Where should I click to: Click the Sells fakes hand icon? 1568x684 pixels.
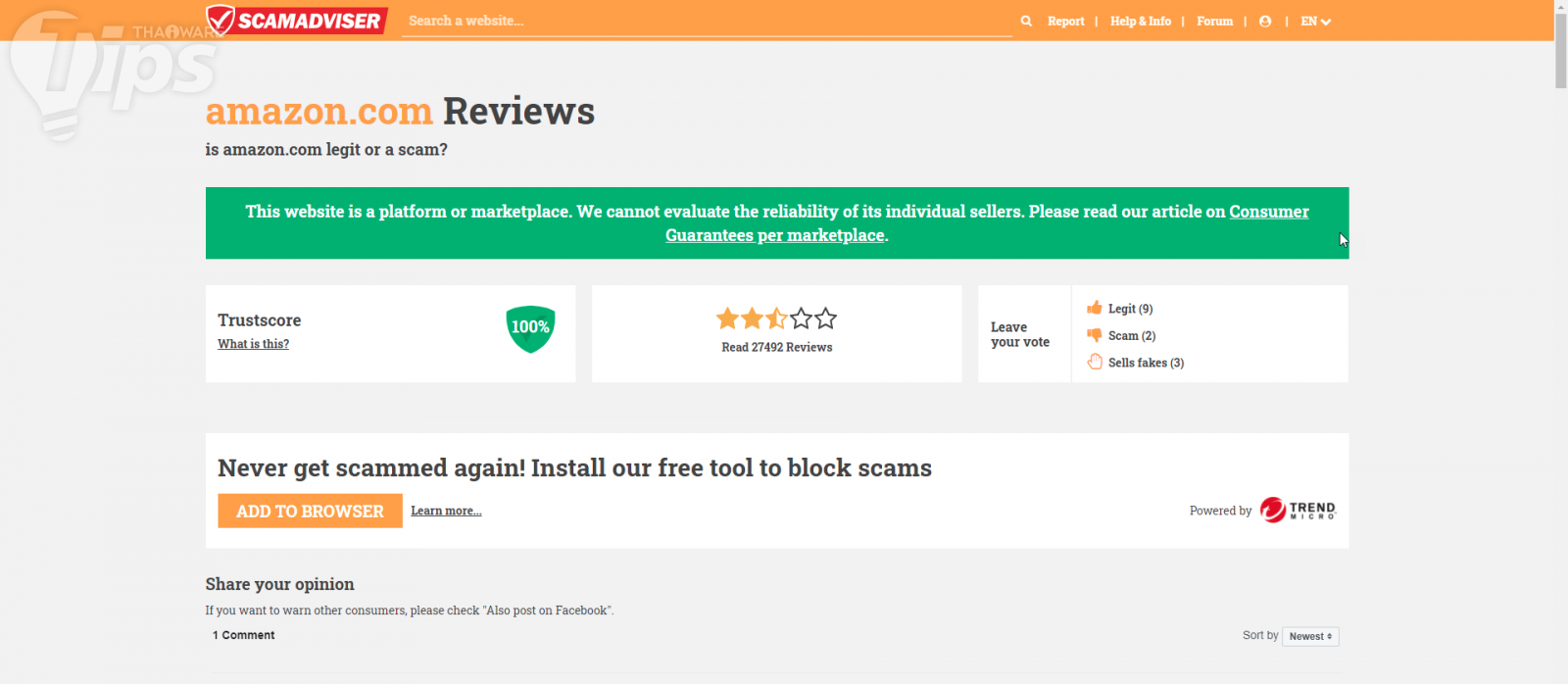(x=1095, y=362)
